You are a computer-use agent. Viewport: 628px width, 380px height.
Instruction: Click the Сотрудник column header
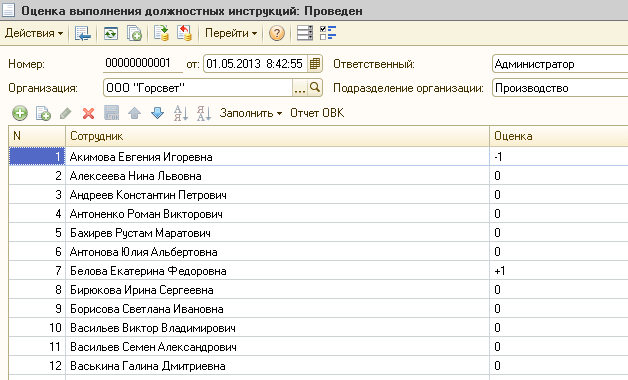pyautogui.click(x=277, y=136)
